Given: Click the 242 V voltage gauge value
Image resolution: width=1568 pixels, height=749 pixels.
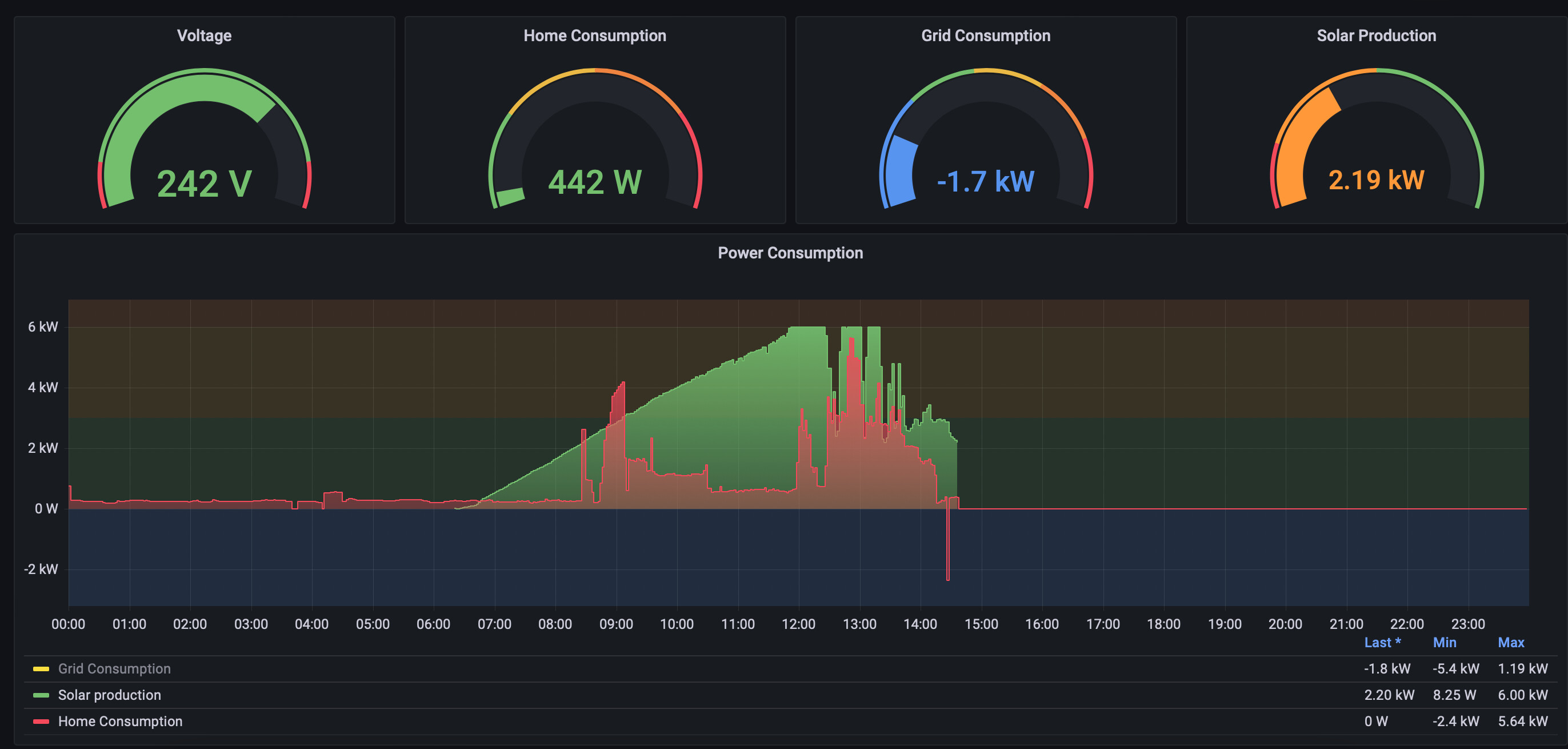Looking at the screenshot, I should [x=204, y=184].
